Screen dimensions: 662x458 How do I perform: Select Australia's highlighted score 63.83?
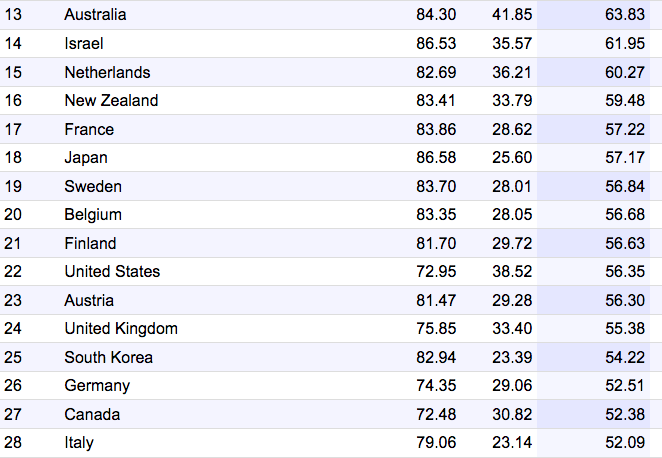(x=625, y=15)
